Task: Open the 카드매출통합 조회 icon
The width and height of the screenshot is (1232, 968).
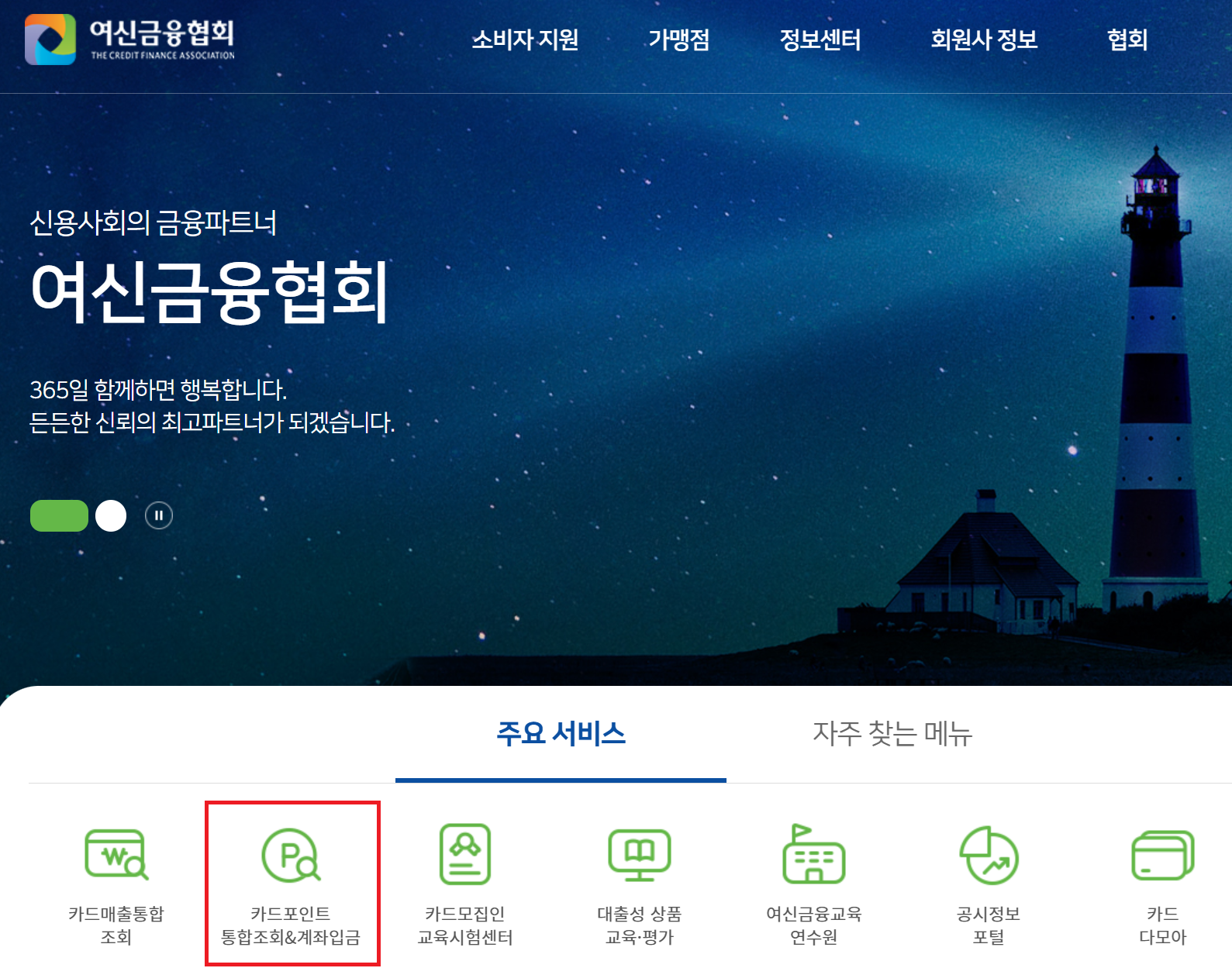Action: 116,854
